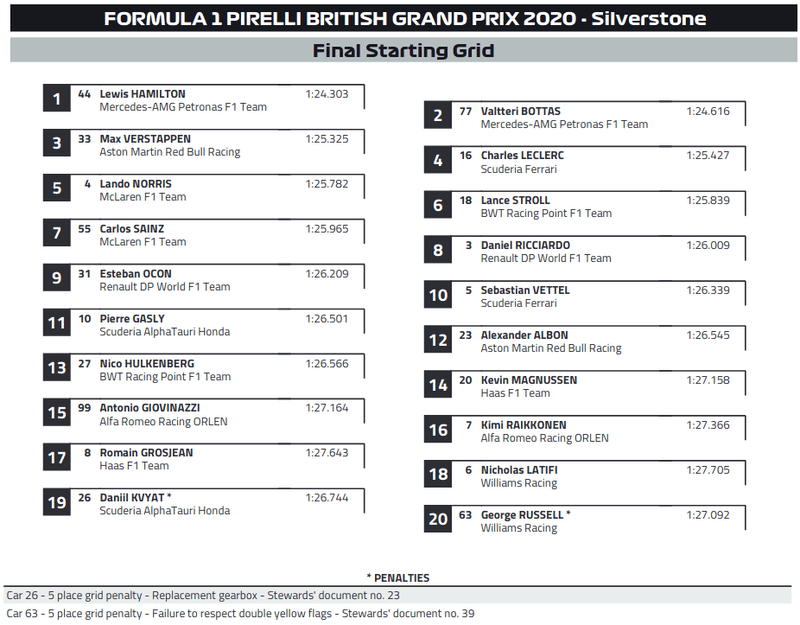Viewport: 800px width, 625px height.
Task: Select Lewis HAMILTON driver name
Action: (x=142, y=94)
